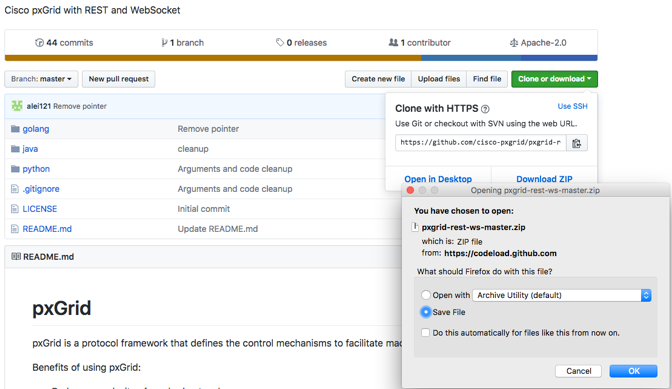Open golang's Remove pointer commit message
This screenshot has width=672, height=389.
point(208,129)
